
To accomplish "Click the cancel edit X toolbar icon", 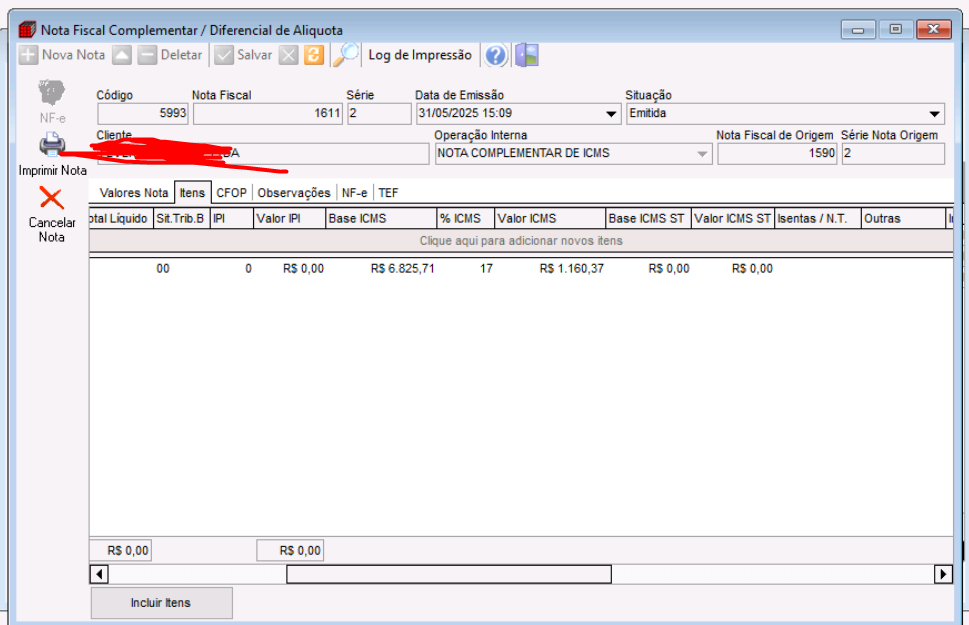I will point(288,55).
